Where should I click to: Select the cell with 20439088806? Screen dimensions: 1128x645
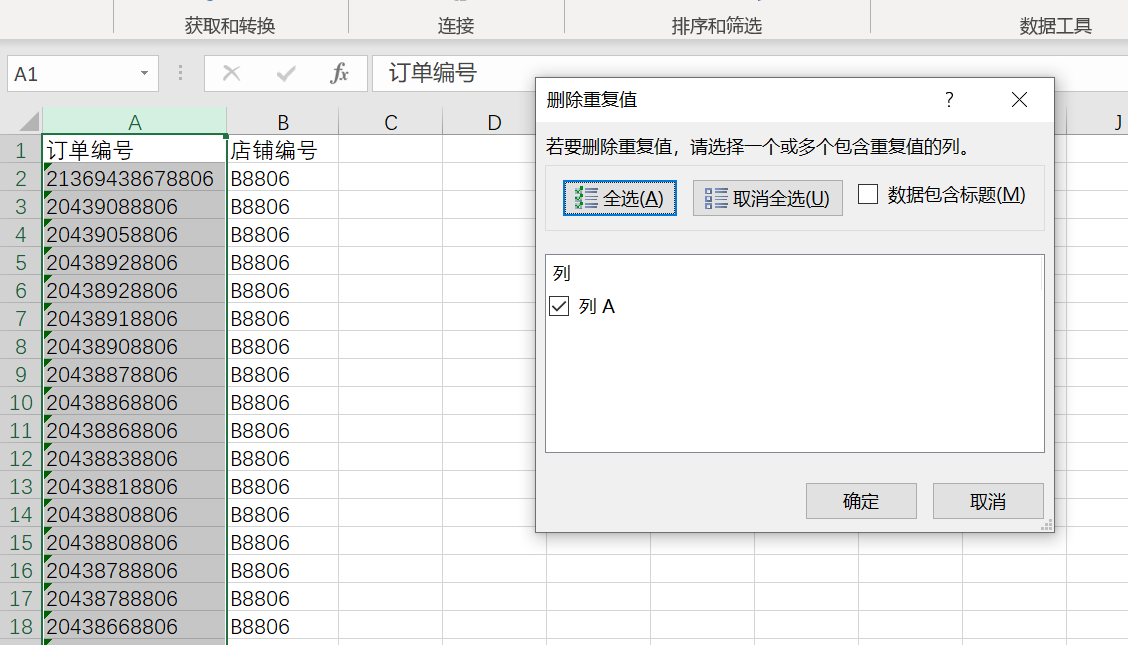[135, 206]
